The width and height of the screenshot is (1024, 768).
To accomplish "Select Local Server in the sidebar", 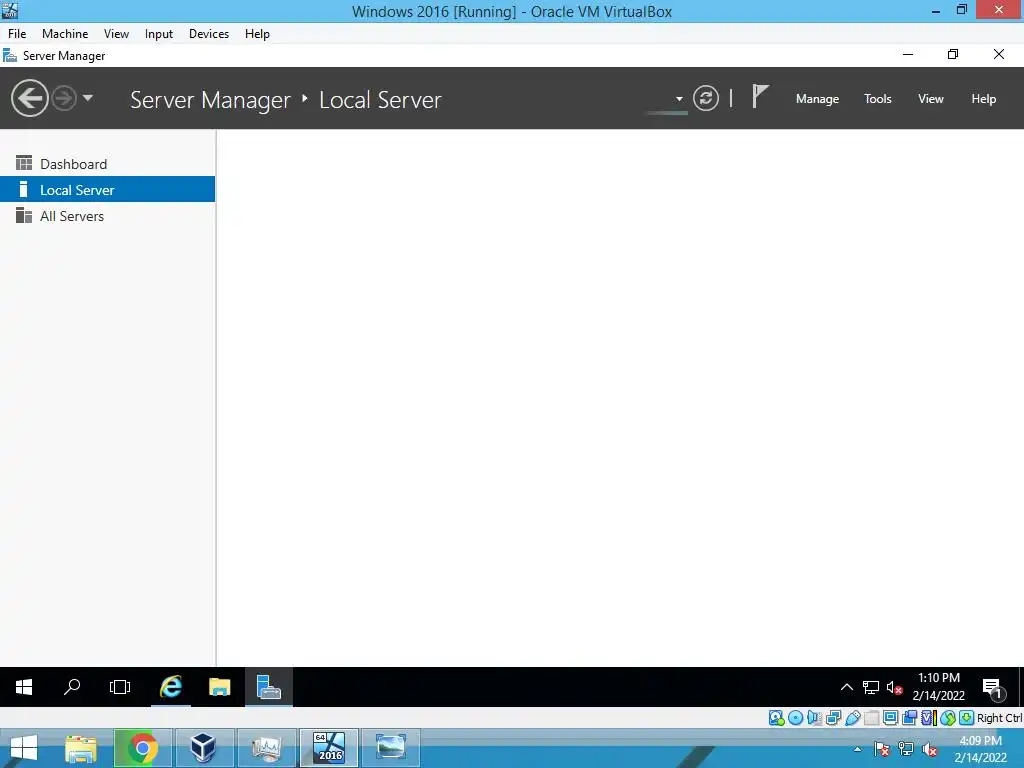I will pyautogui.click(x=108, y=189).
